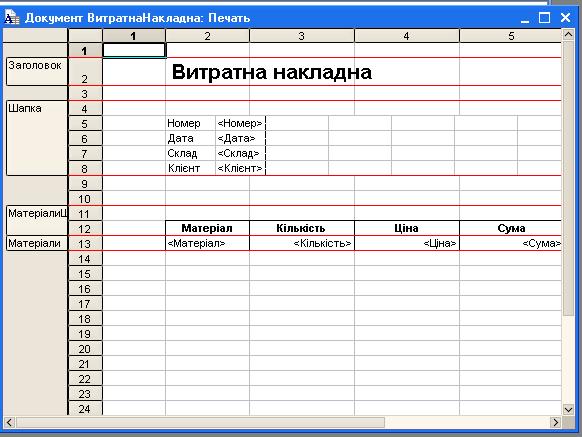This screenshot has width=582, height=437.
Task: Select row header 24
Action: coord(85,408)
